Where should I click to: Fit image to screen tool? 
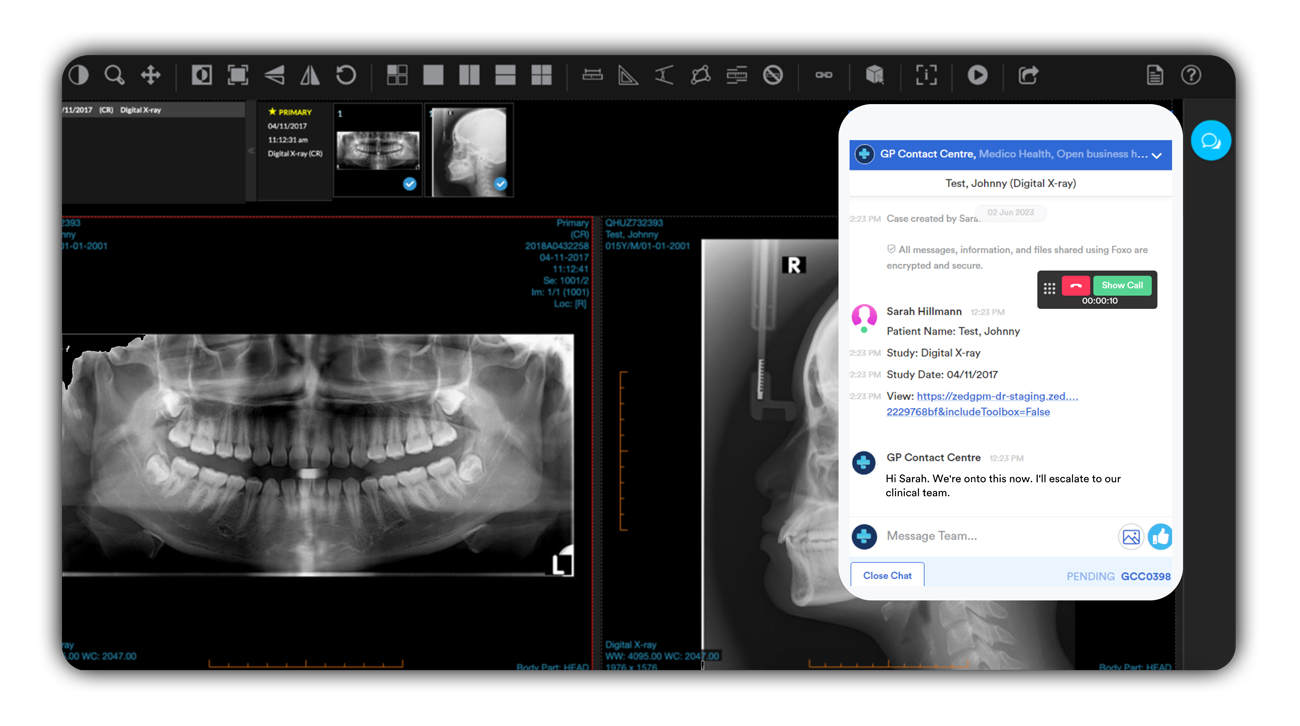click(238, 75)
